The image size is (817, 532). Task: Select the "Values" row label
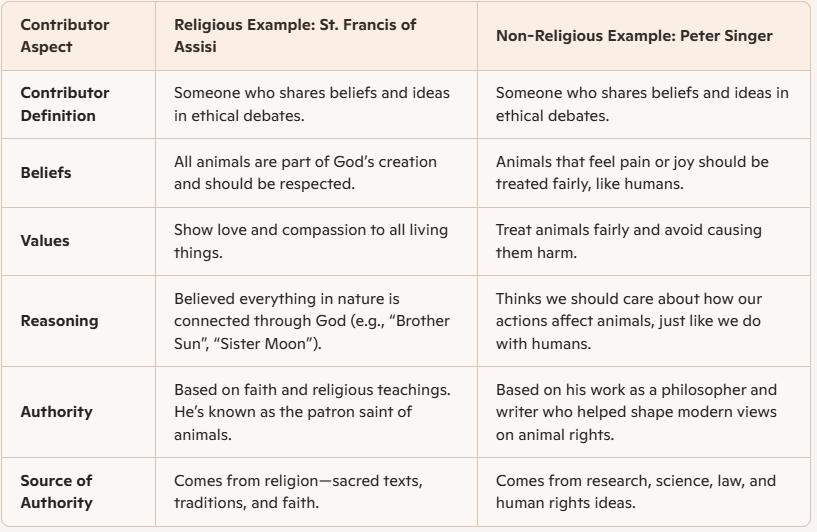[45, 241]
